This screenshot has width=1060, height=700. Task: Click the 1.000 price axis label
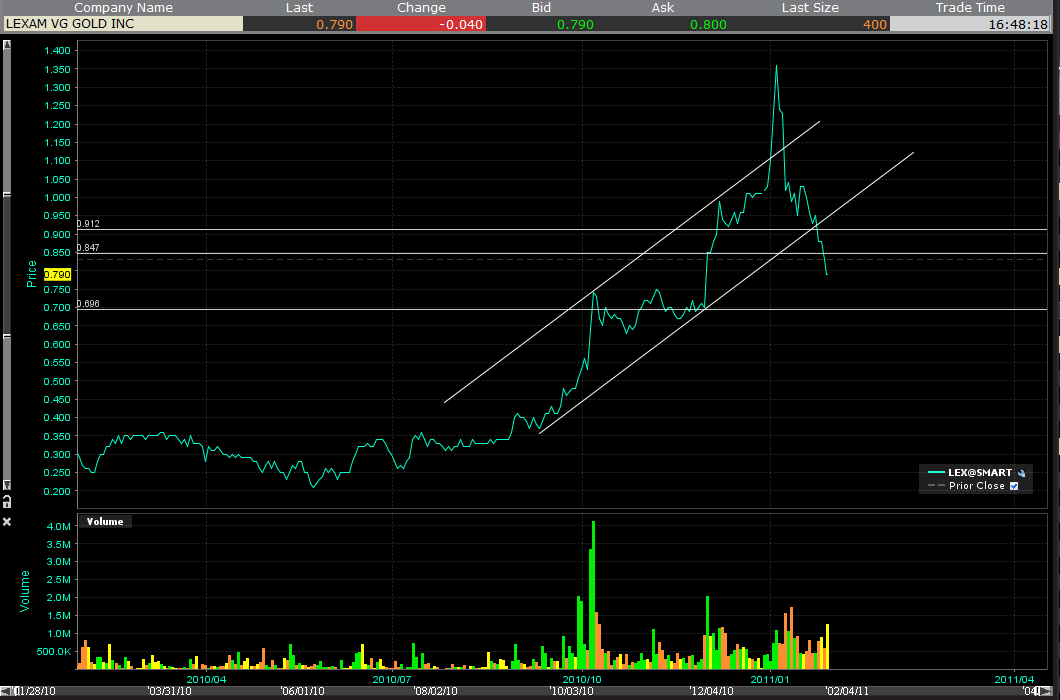coord(57,197)
